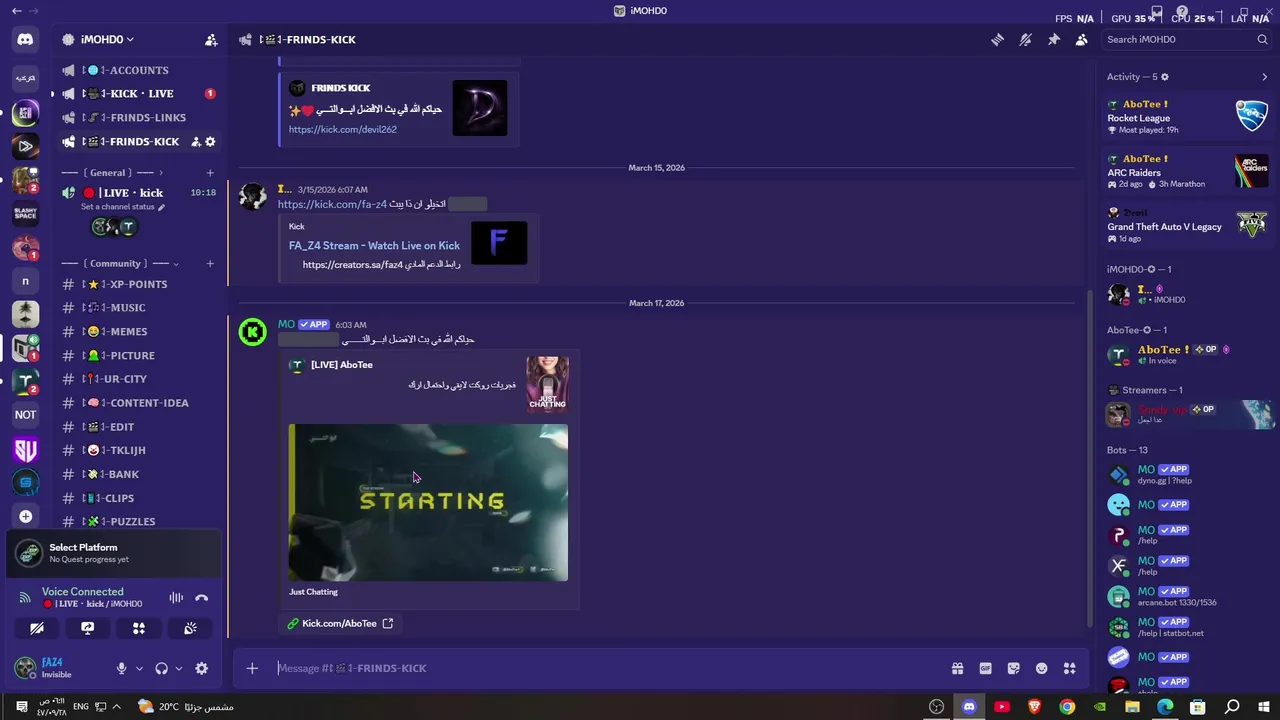Open AboTee Rocket League activity card
This screenshot has width=1280, height=720.
[1188, 117]
